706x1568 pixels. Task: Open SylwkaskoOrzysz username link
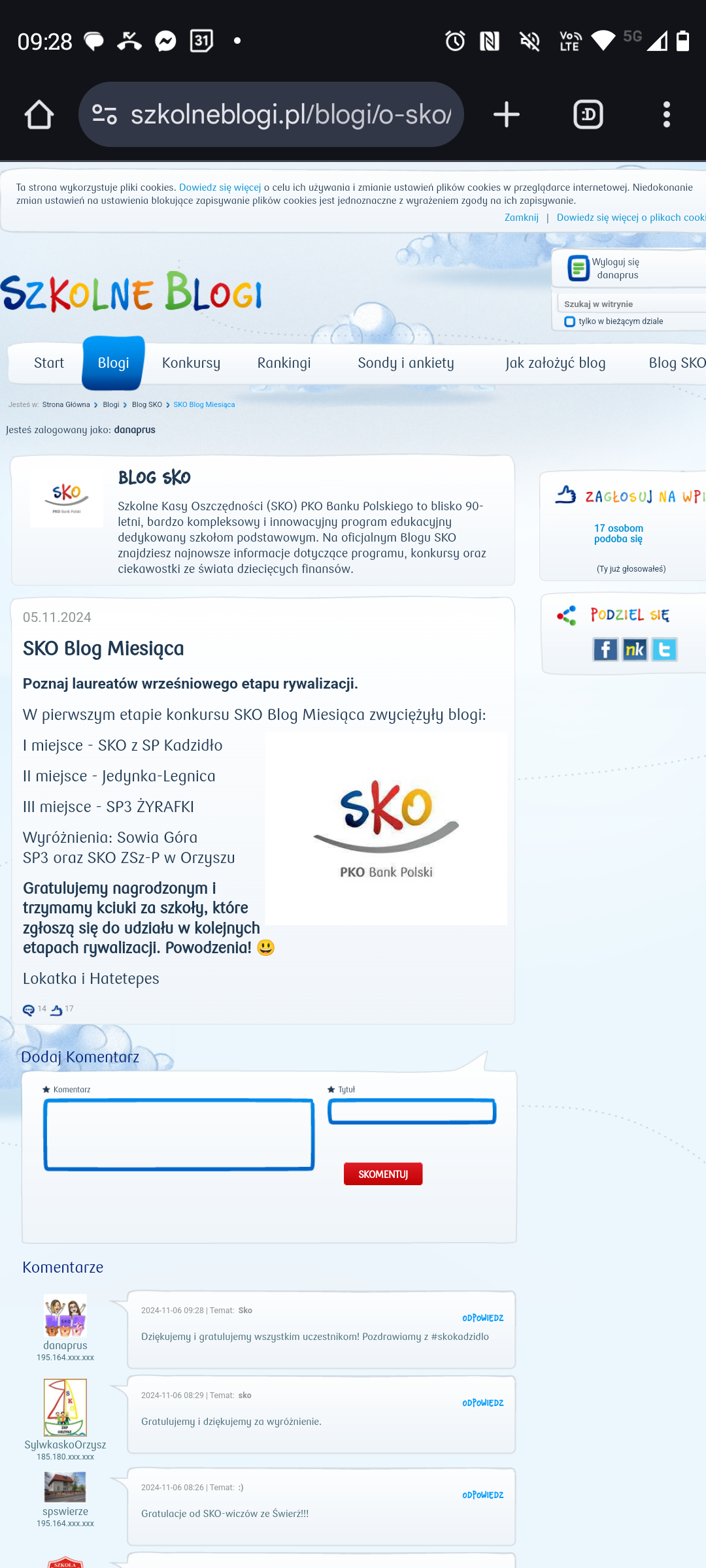65,1445
